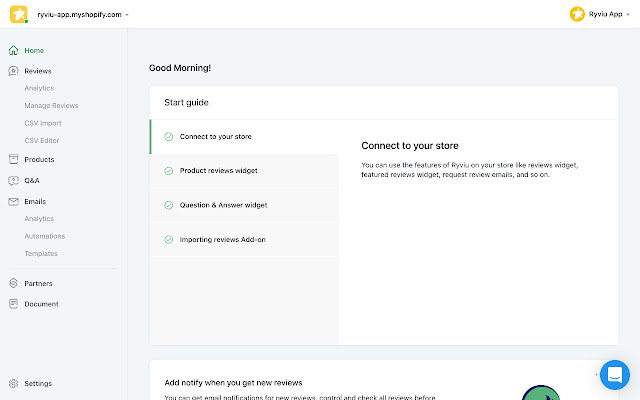The image size is (640, 400).
Task: Toggle the Question & Answer widget checkmark
Action: click(x=169, y=205)
